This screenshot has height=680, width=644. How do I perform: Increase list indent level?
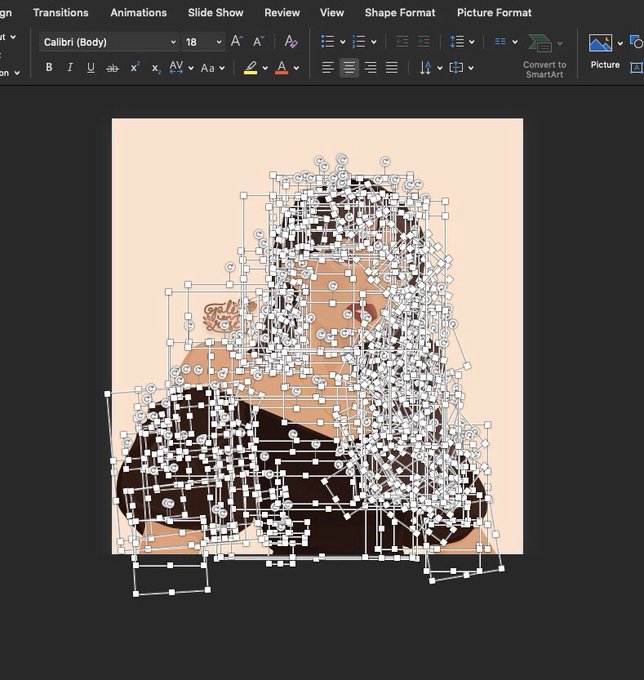point(423,42)
